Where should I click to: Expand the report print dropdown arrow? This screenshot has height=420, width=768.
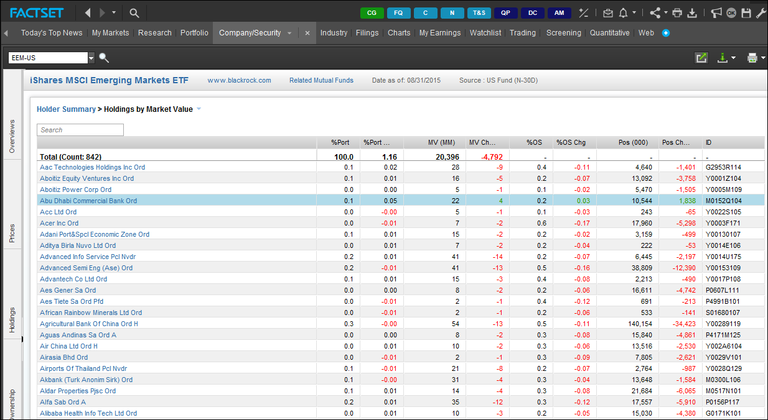click(763, 58)
